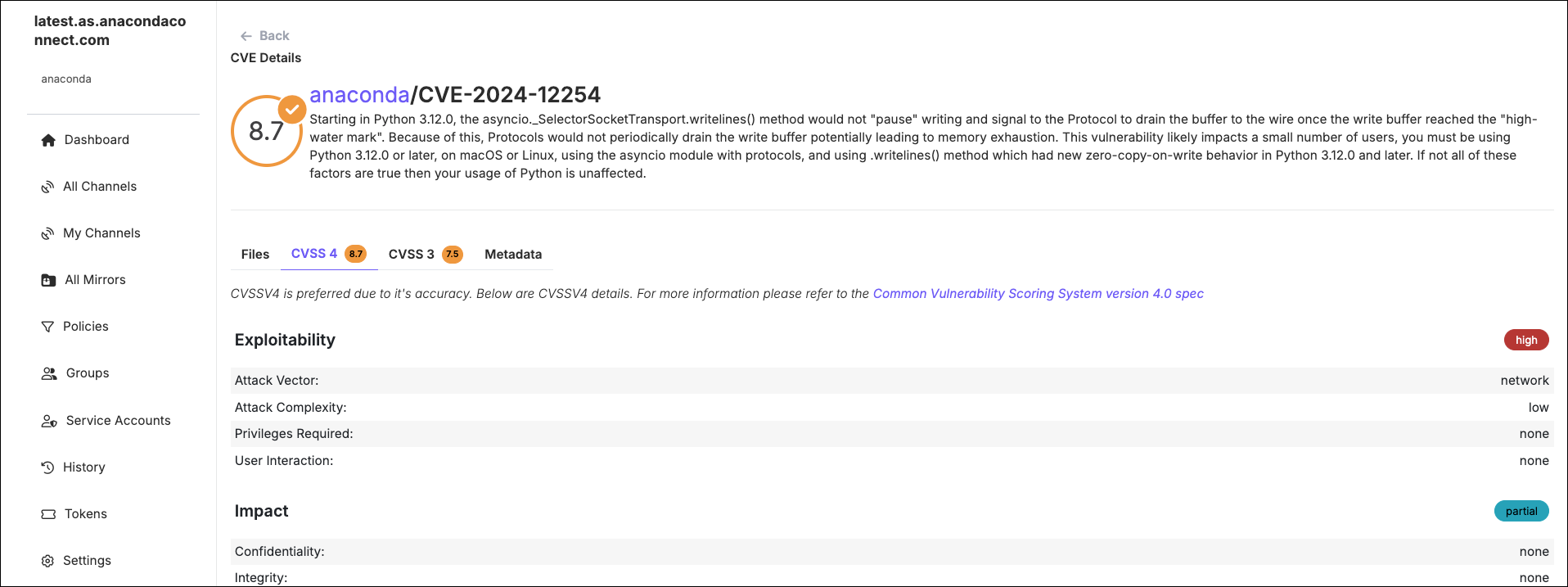This screenshot has width=1568, height=587.
Task: Click the teal partial impact badge
Action: [x=1521, y=512]
